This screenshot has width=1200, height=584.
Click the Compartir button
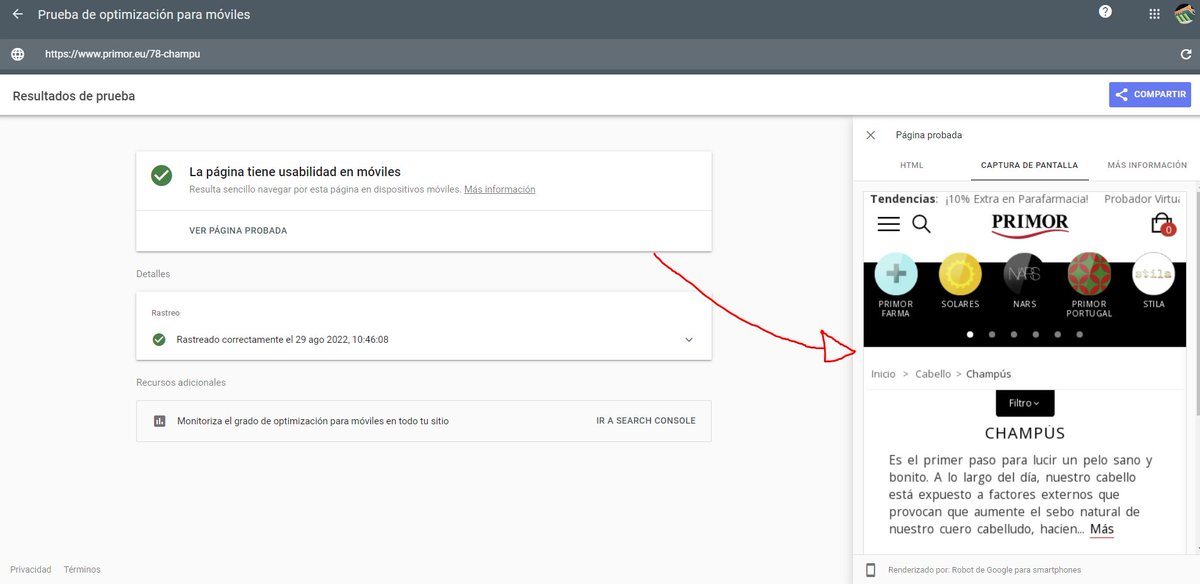(x=1150, y=95)
